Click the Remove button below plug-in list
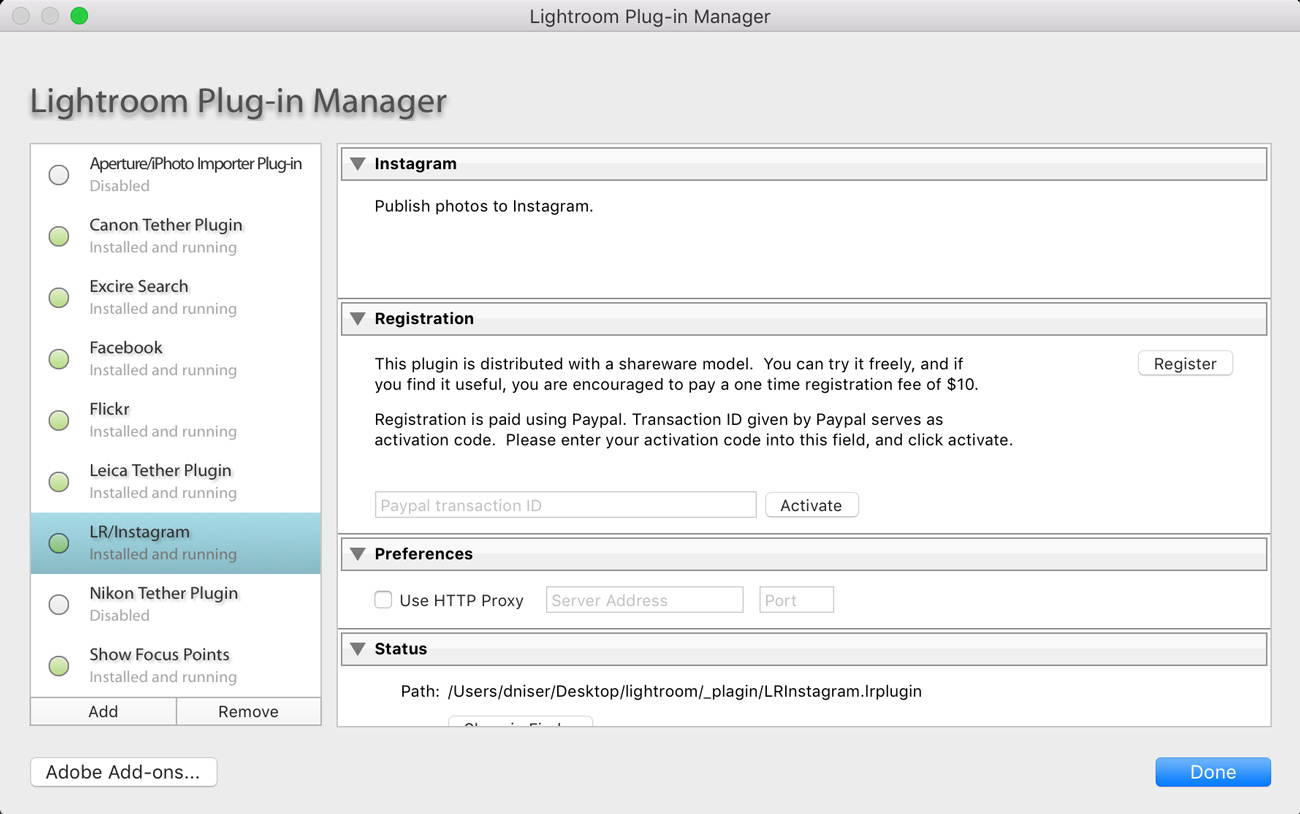This screenshot has height=814, width=1300. point(248,711)
